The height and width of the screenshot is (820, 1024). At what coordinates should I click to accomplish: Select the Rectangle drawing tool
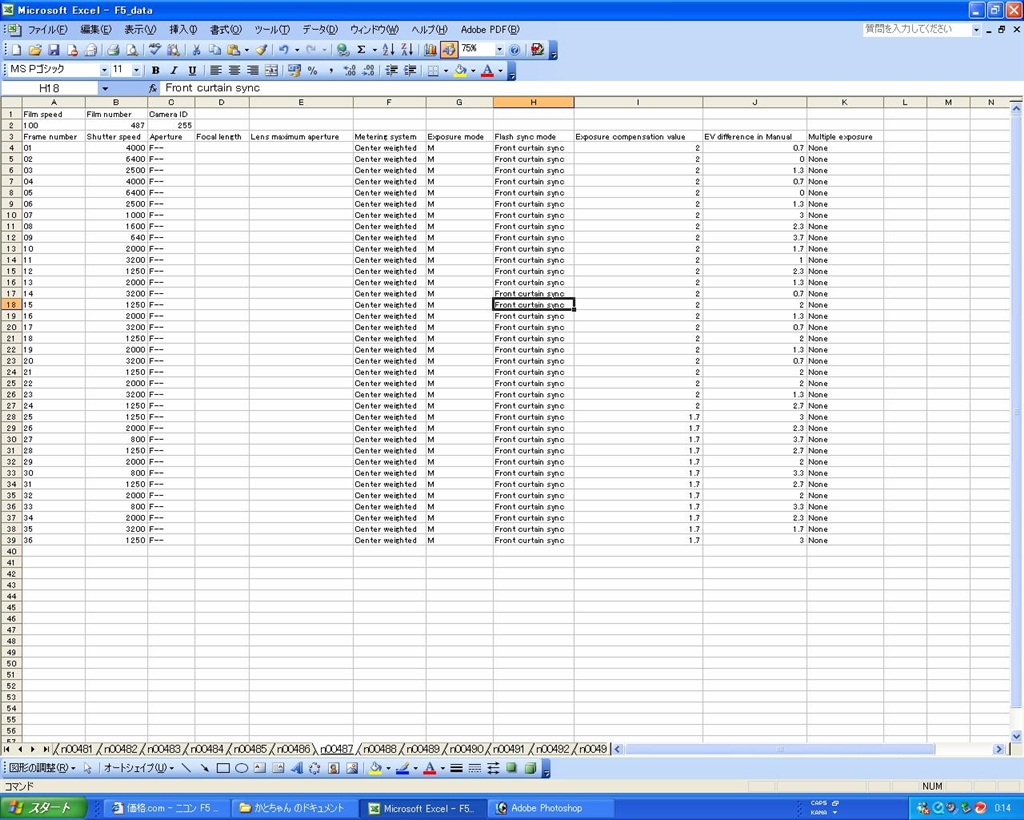pyautogui.click(x=223, y=768)
